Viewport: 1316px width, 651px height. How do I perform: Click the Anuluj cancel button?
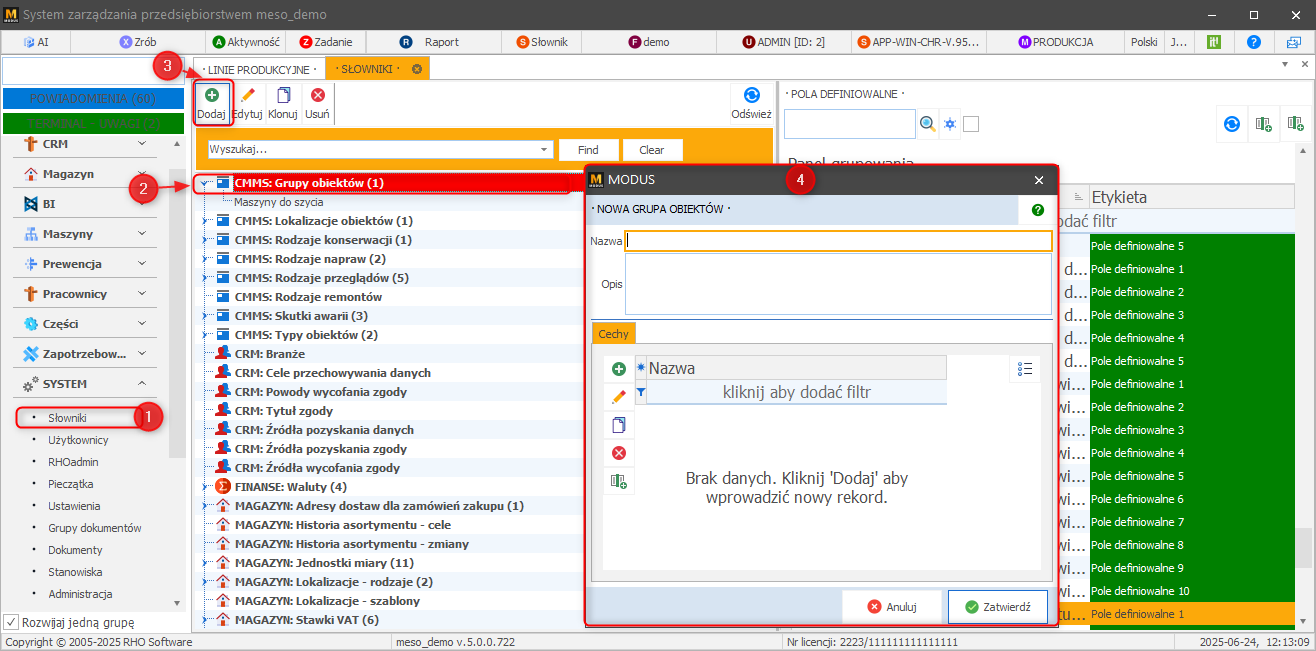(x=891, y=606)
